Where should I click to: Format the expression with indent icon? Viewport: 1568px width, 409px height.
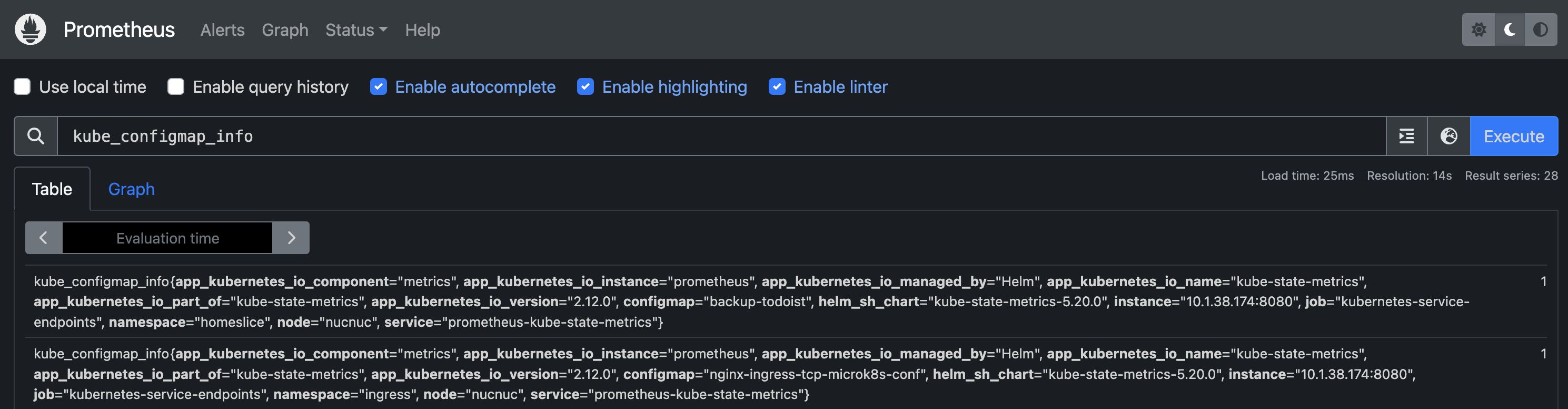point(1407,136)
